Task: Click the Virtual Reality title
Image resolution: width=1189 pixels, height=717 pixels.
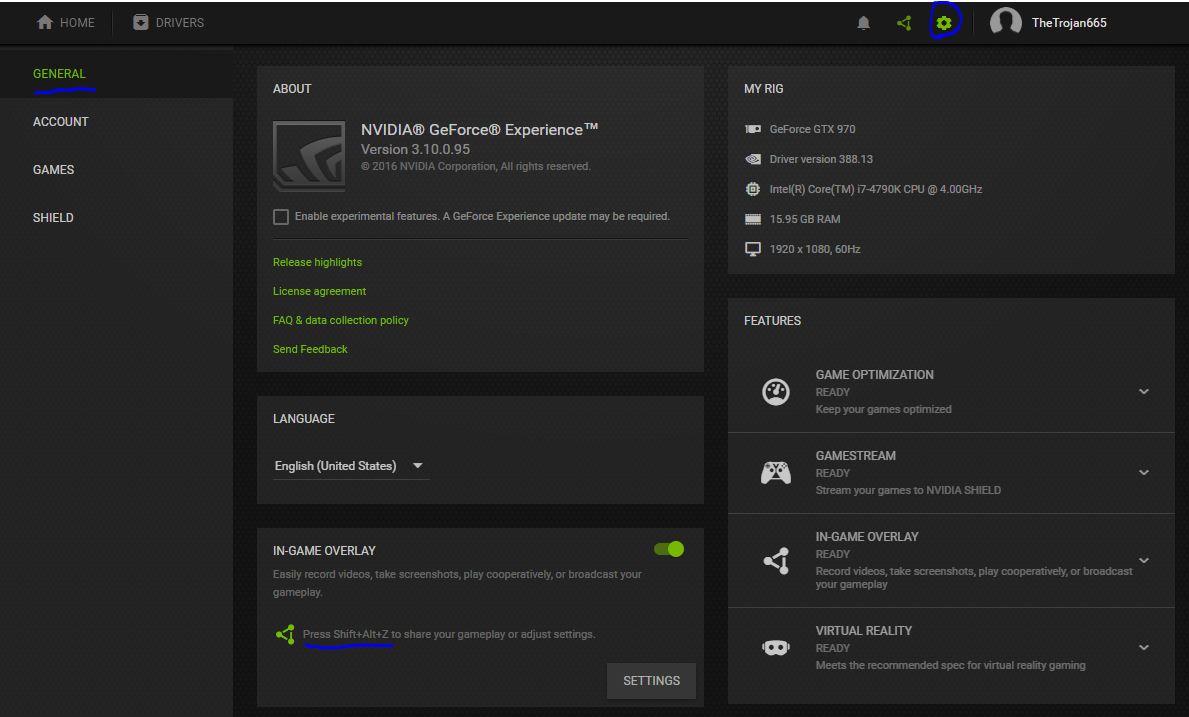Action: [x=864, y=631]
